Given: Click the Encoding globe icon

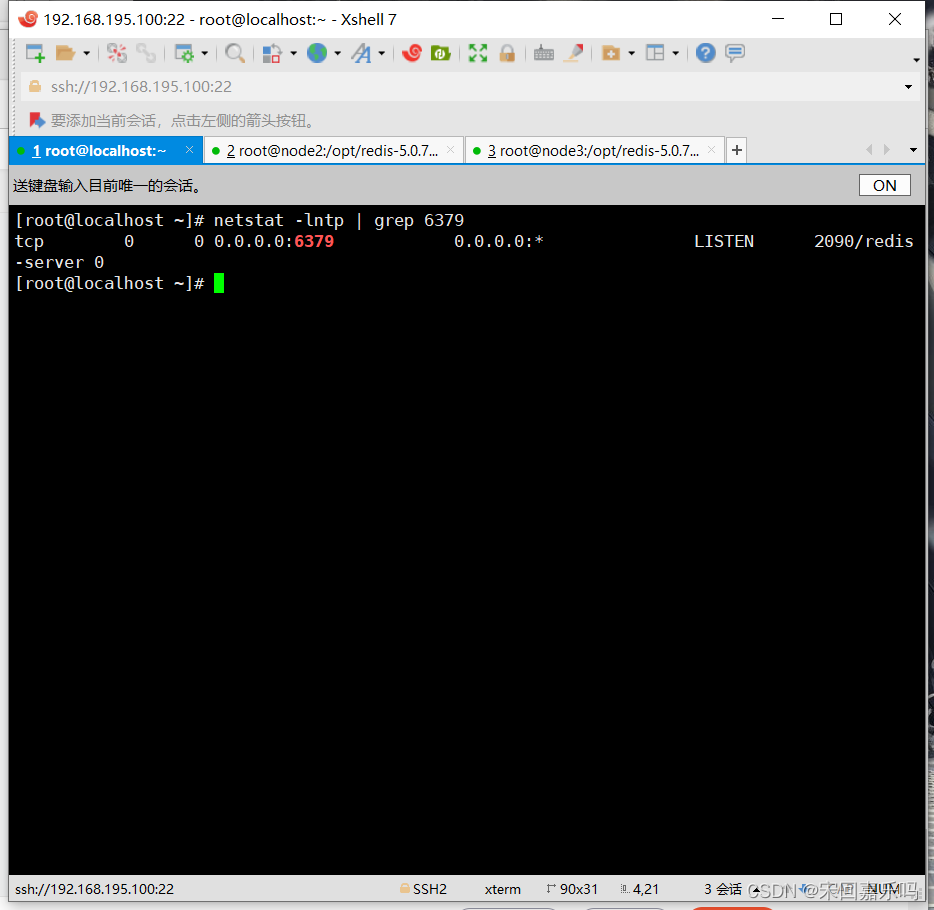Looking at the screenshot, I should click(317, 53).
